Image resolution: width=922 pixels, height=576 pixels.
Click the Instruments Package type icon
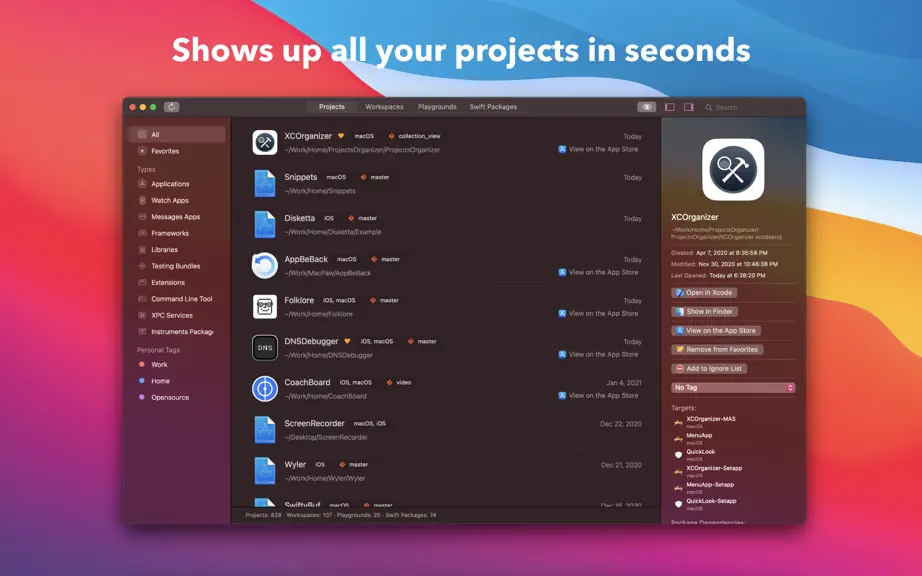(142, 332)
